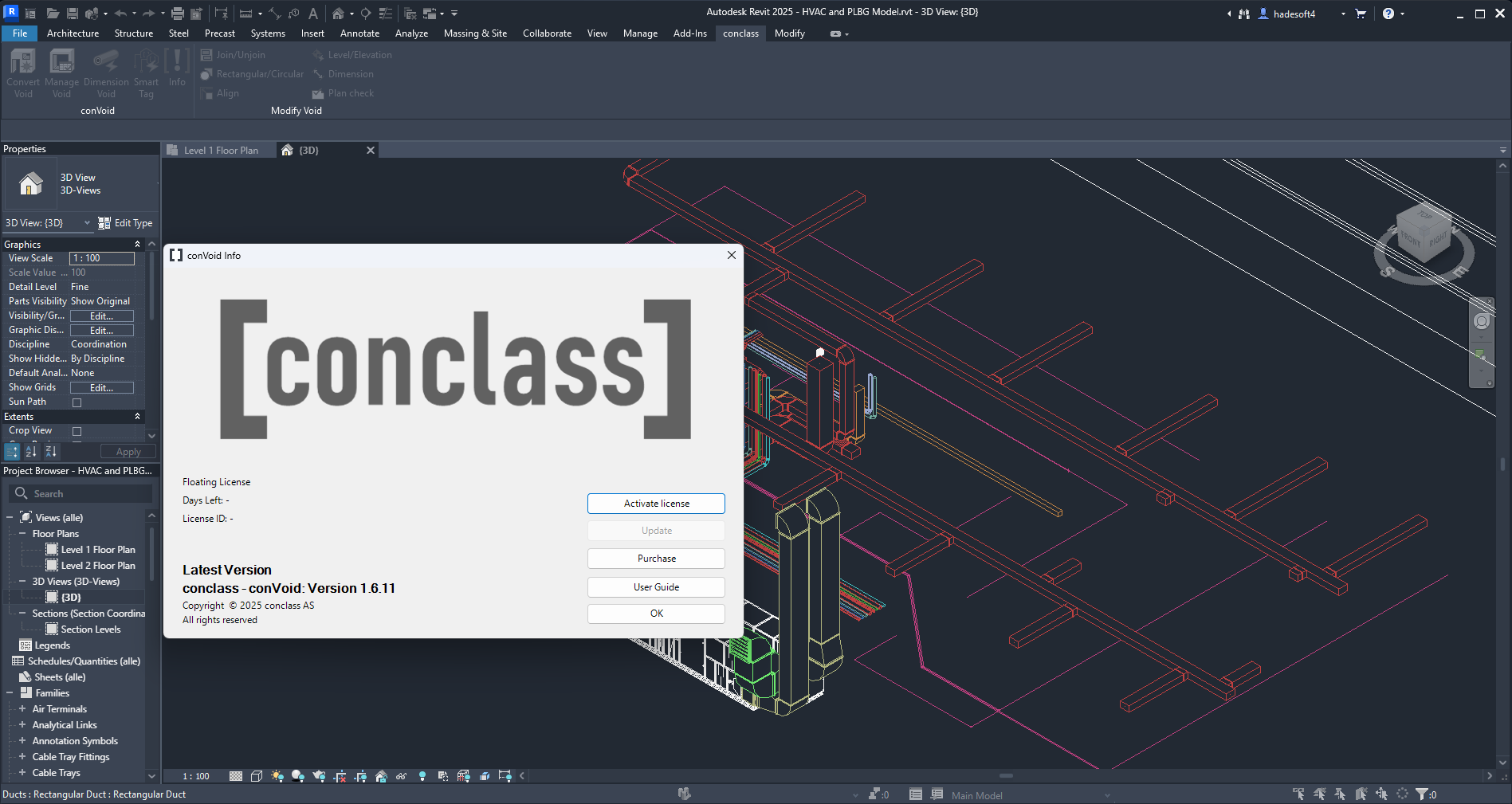Viewport: 1512px width, 804px height.
Task: Toggle Sun Path icon in view control bar
Action: click(277, 776)
